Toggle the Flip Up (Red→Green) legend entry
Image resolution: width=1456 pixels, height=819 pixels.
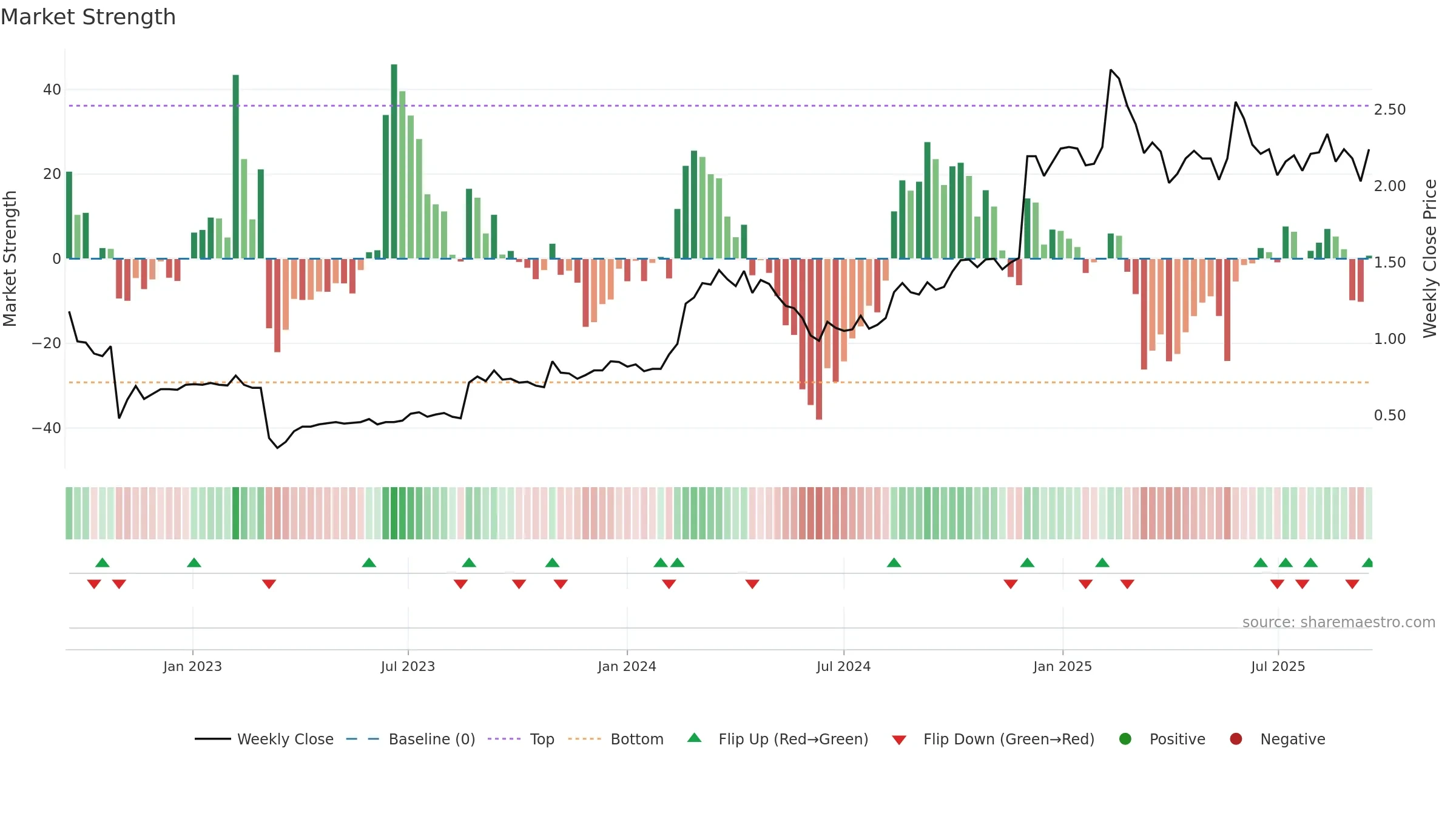[x=778, y=739]
